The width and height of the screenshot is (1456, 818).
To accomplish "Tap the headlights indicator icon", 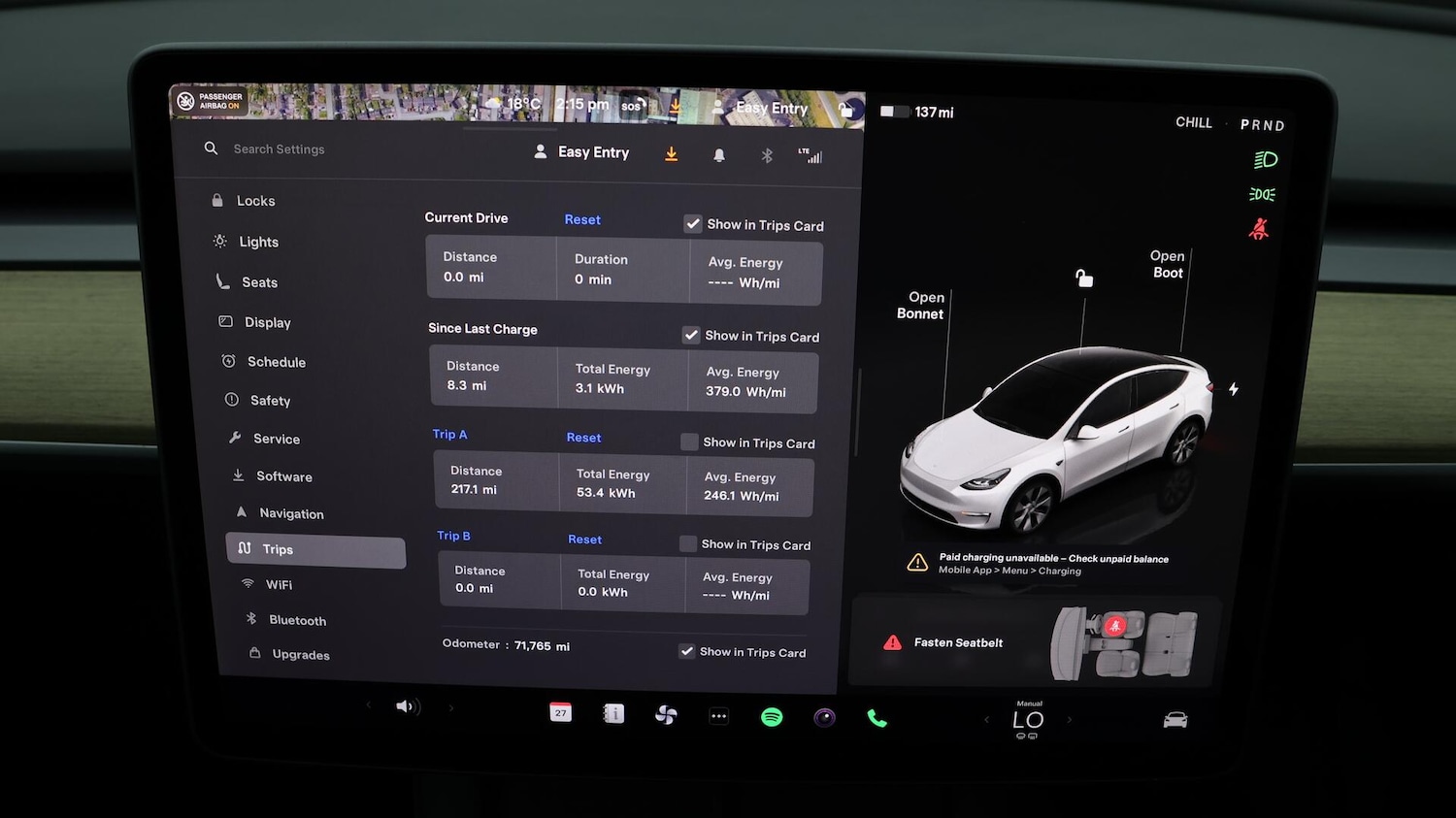I will (x=1266, y=160).
